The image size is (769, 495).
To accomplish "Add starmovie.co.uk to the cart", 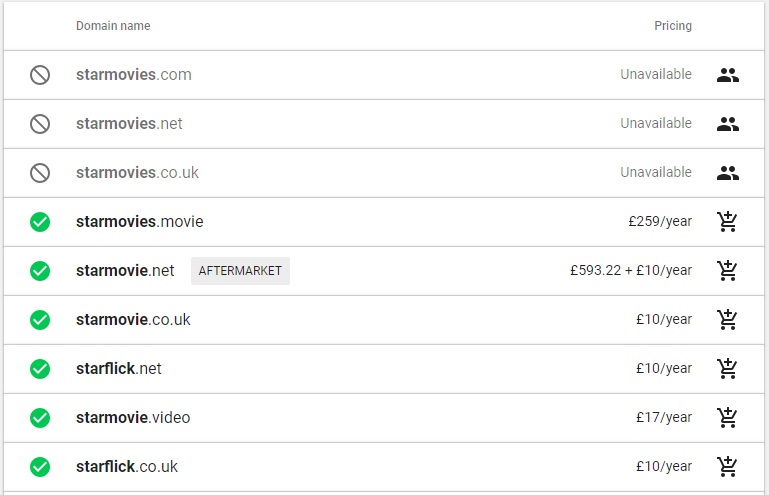I will pyautogui.click(x=727, y=320).
